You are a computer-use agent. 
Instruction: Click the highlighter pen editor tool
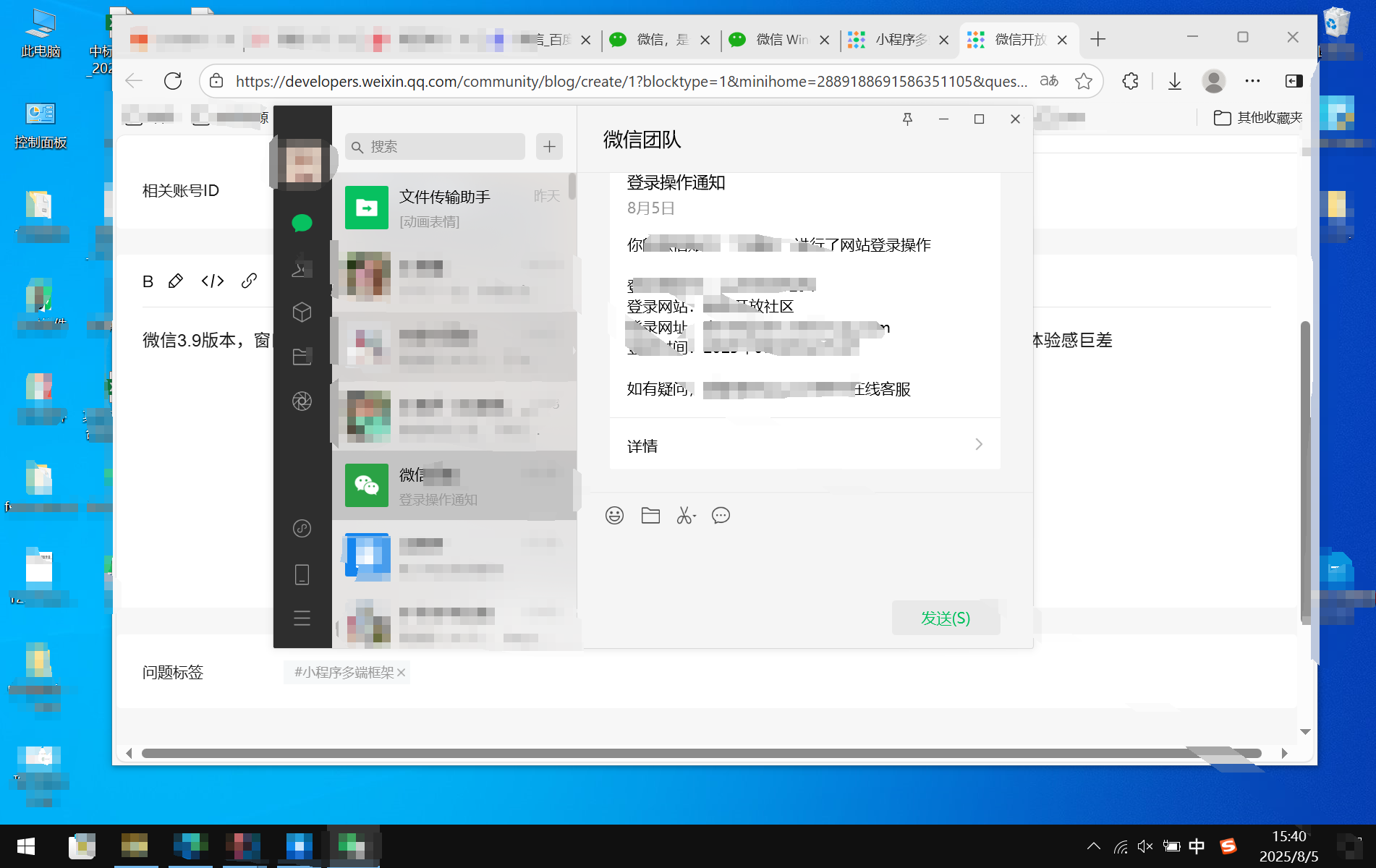[x=175, y=281]
